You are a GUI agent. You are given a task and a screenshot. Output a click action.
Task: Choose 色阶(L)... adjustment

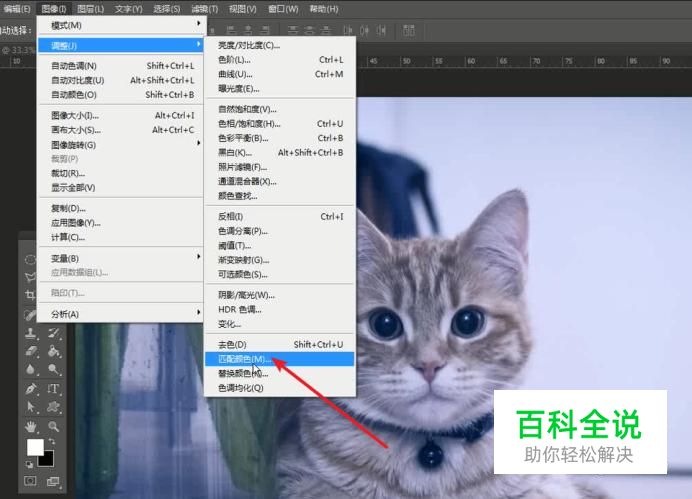[280, 60]
